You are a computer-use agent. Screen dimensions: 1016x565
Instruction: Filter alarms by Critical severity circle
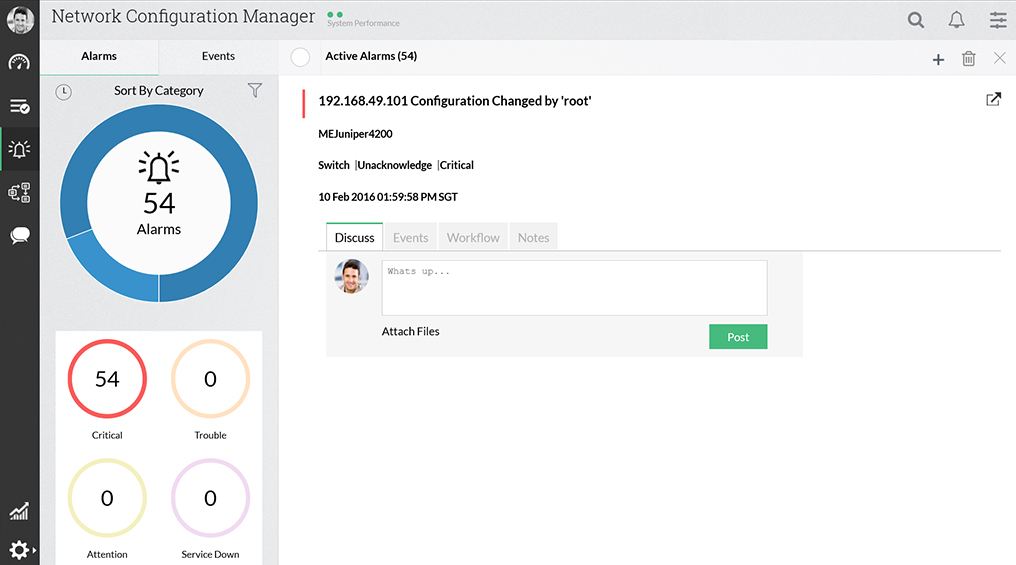pos(107,379)
